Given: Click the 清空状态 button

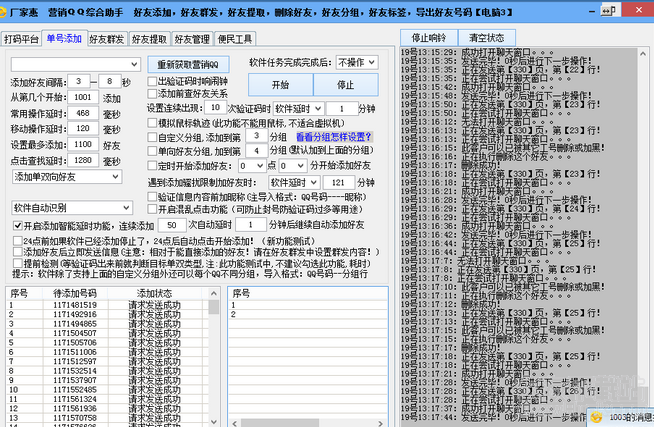Looking at the screenshot, I should pos(487,38).
